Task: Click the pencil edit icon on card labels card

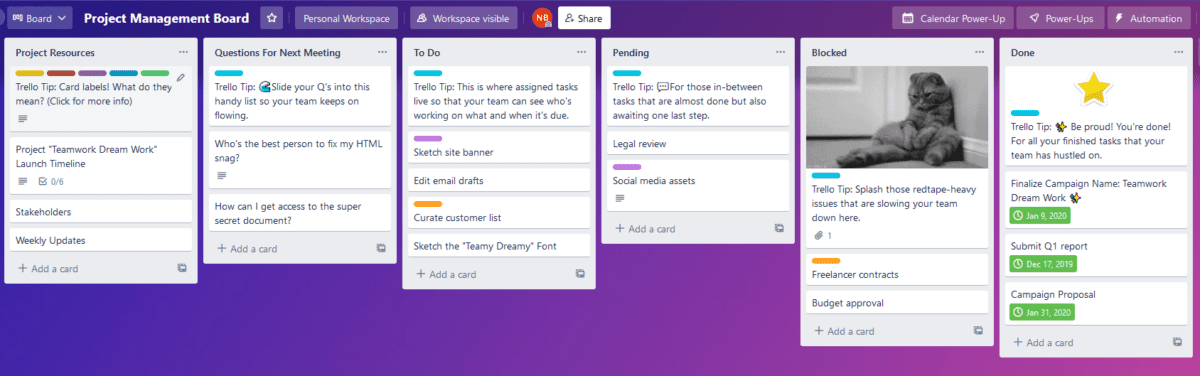Action: tap(180, 76)
